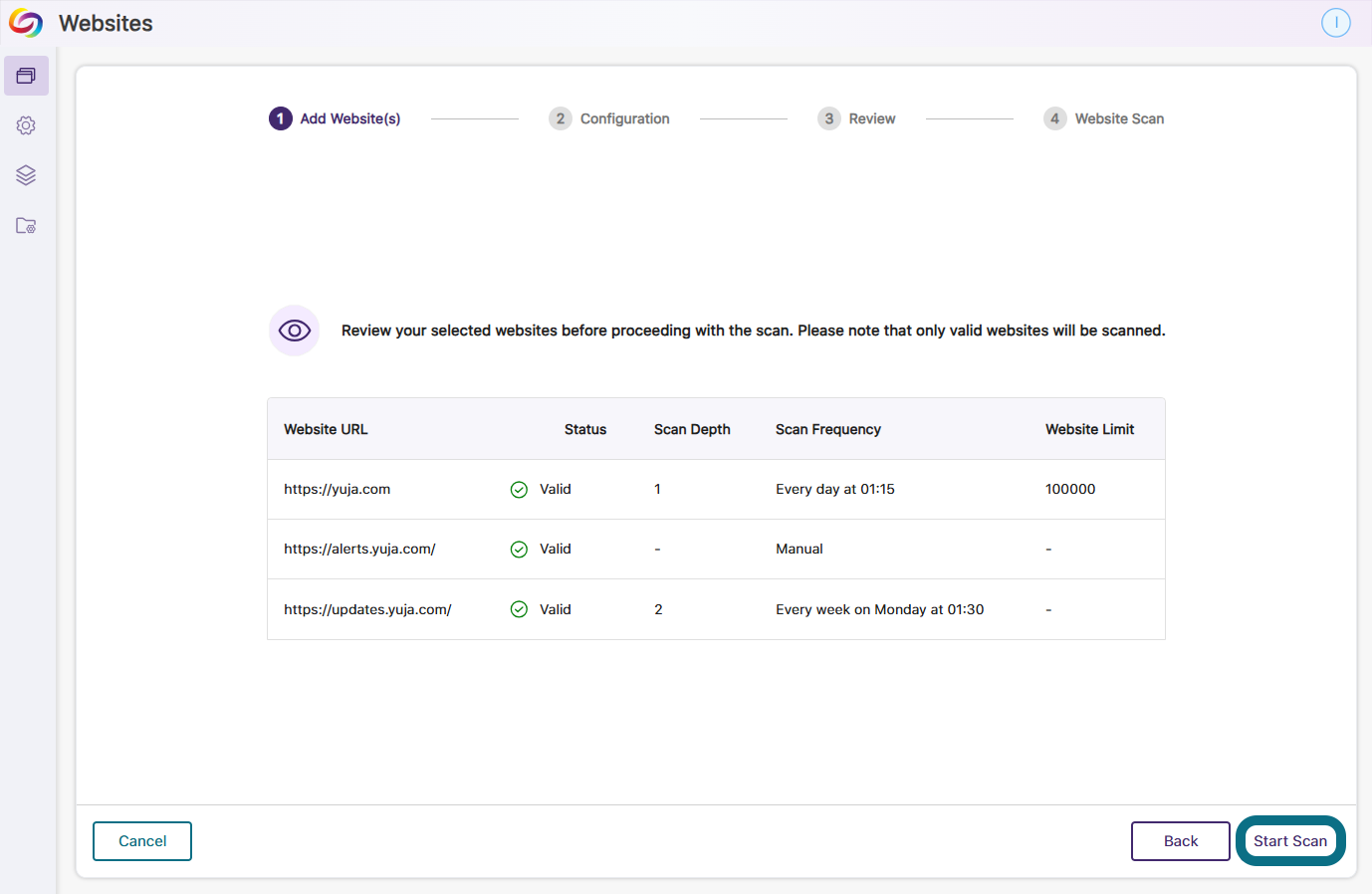Select the https://alerts.yuja.com/ URL cell
1372x894 pixels.
pos(359,549)
